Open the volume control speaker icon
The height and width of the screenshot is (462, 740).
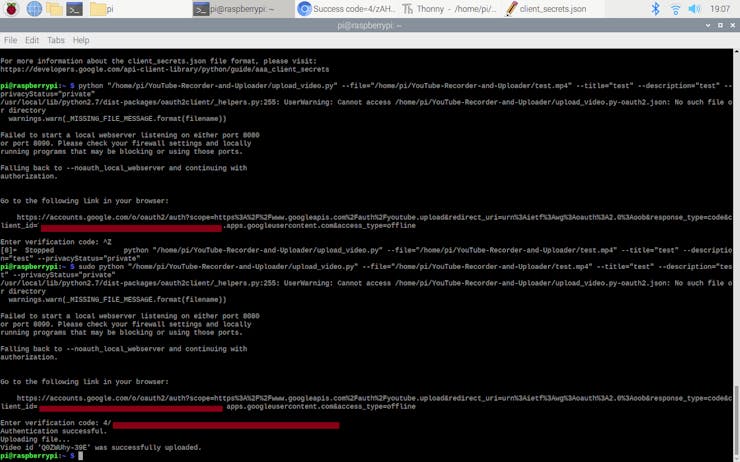[x=694, y=8]
